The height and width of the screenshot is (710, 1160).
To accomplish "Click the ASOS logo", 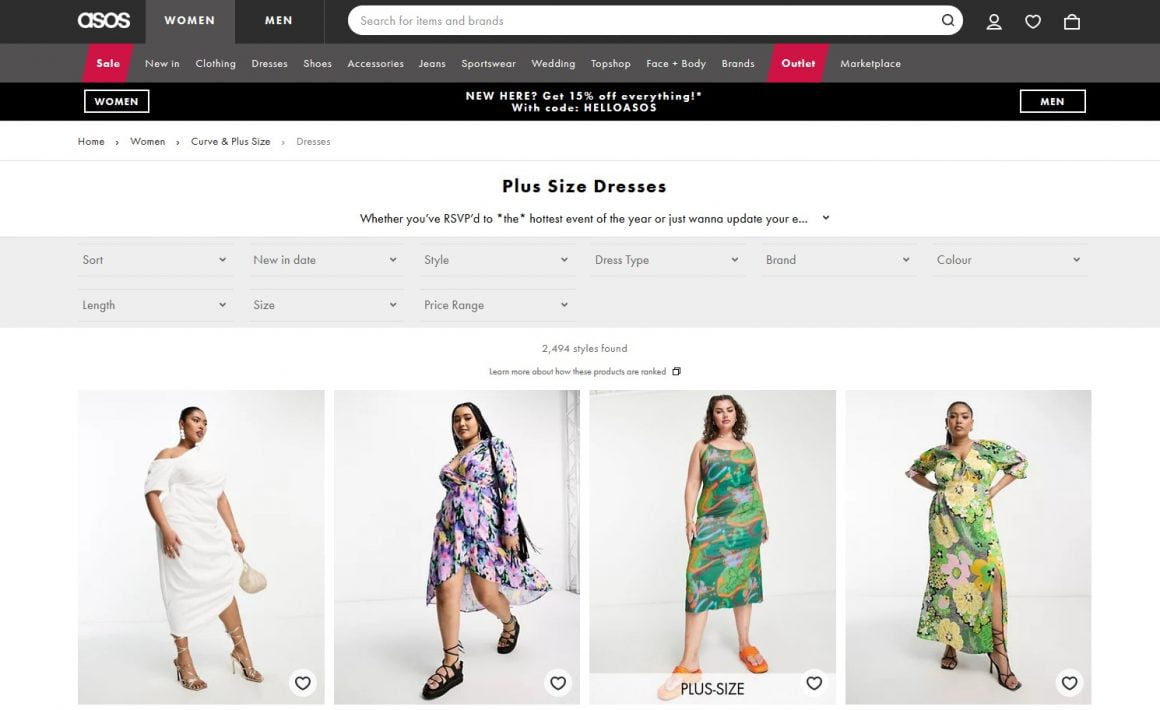I will (x=104, y=21).
